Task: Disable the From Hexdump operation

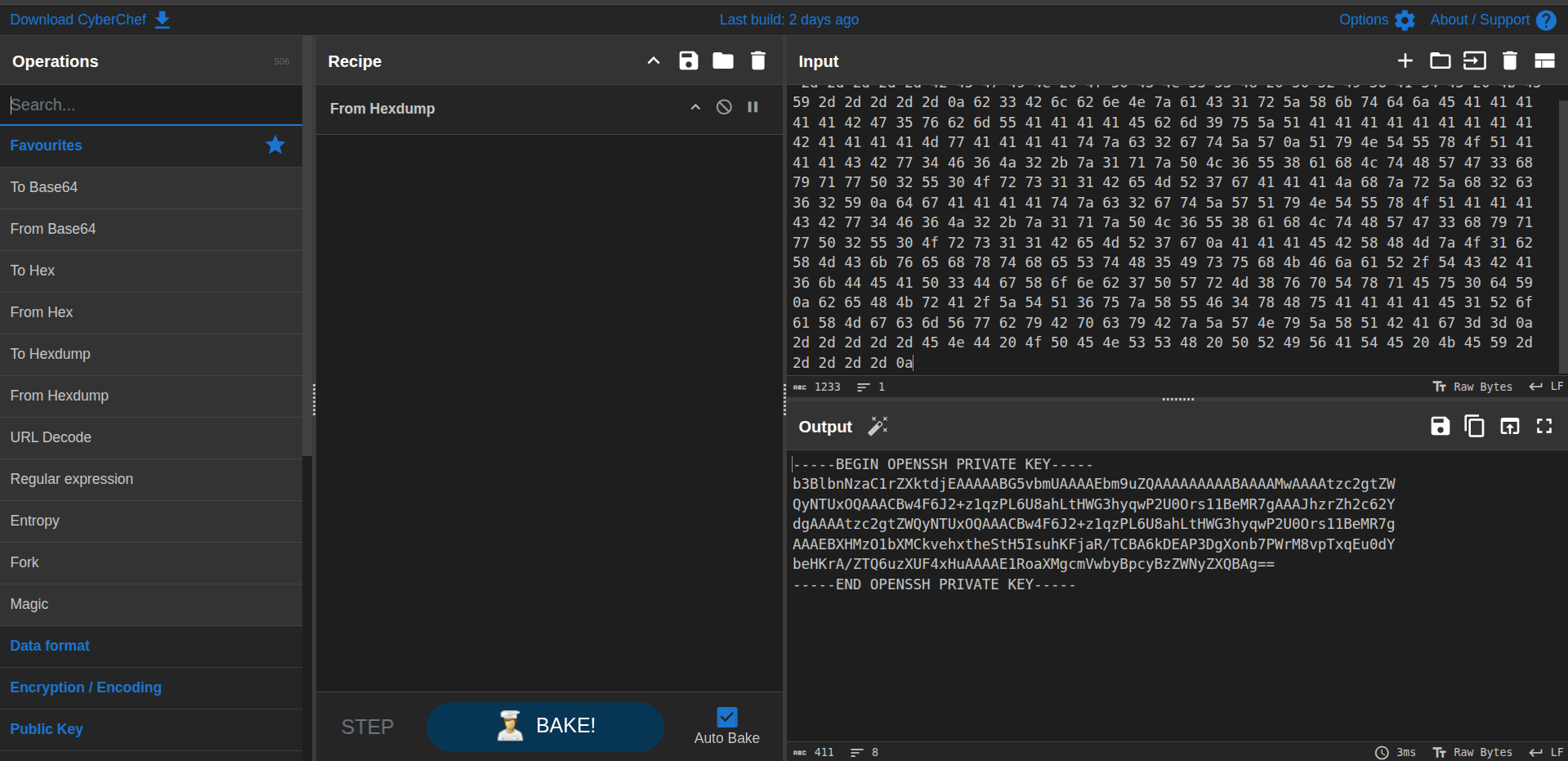Action: click(724, 107)
